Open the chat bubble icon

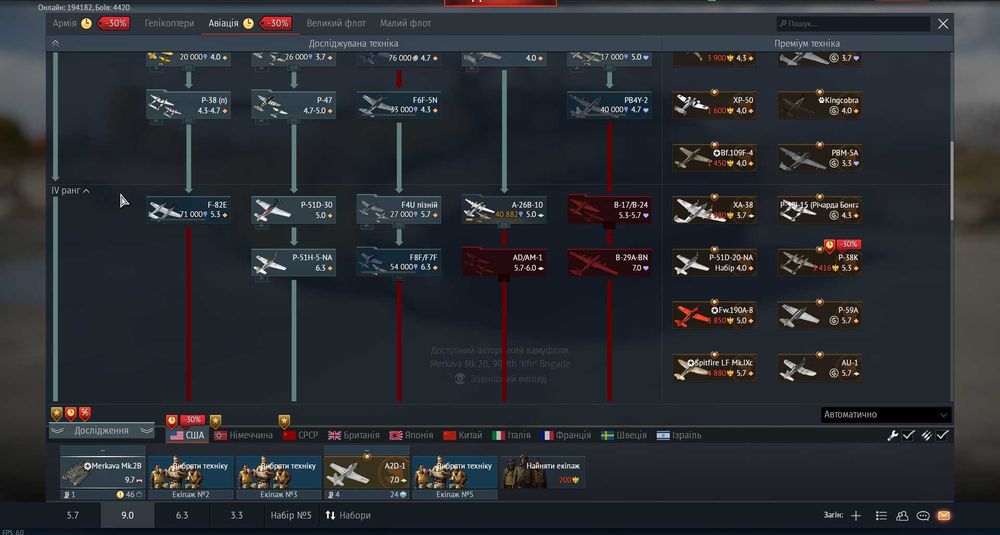(x=923, y=515)
